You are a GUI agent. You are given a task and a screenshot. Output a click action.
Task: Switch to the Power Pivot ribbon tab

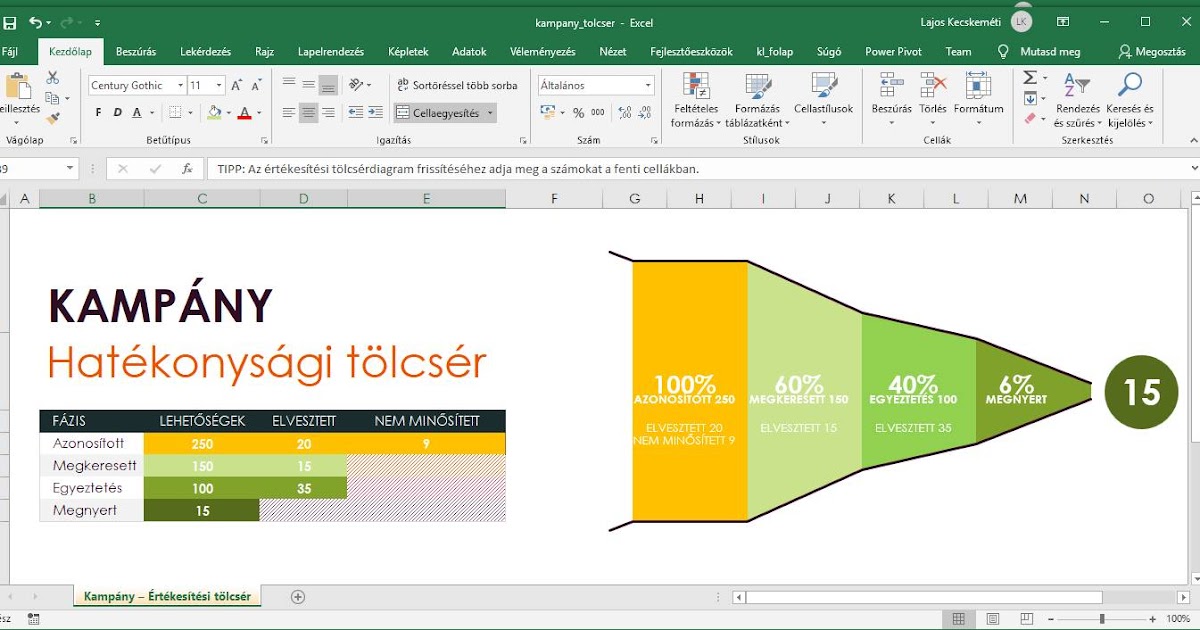[x=893, y=51]
